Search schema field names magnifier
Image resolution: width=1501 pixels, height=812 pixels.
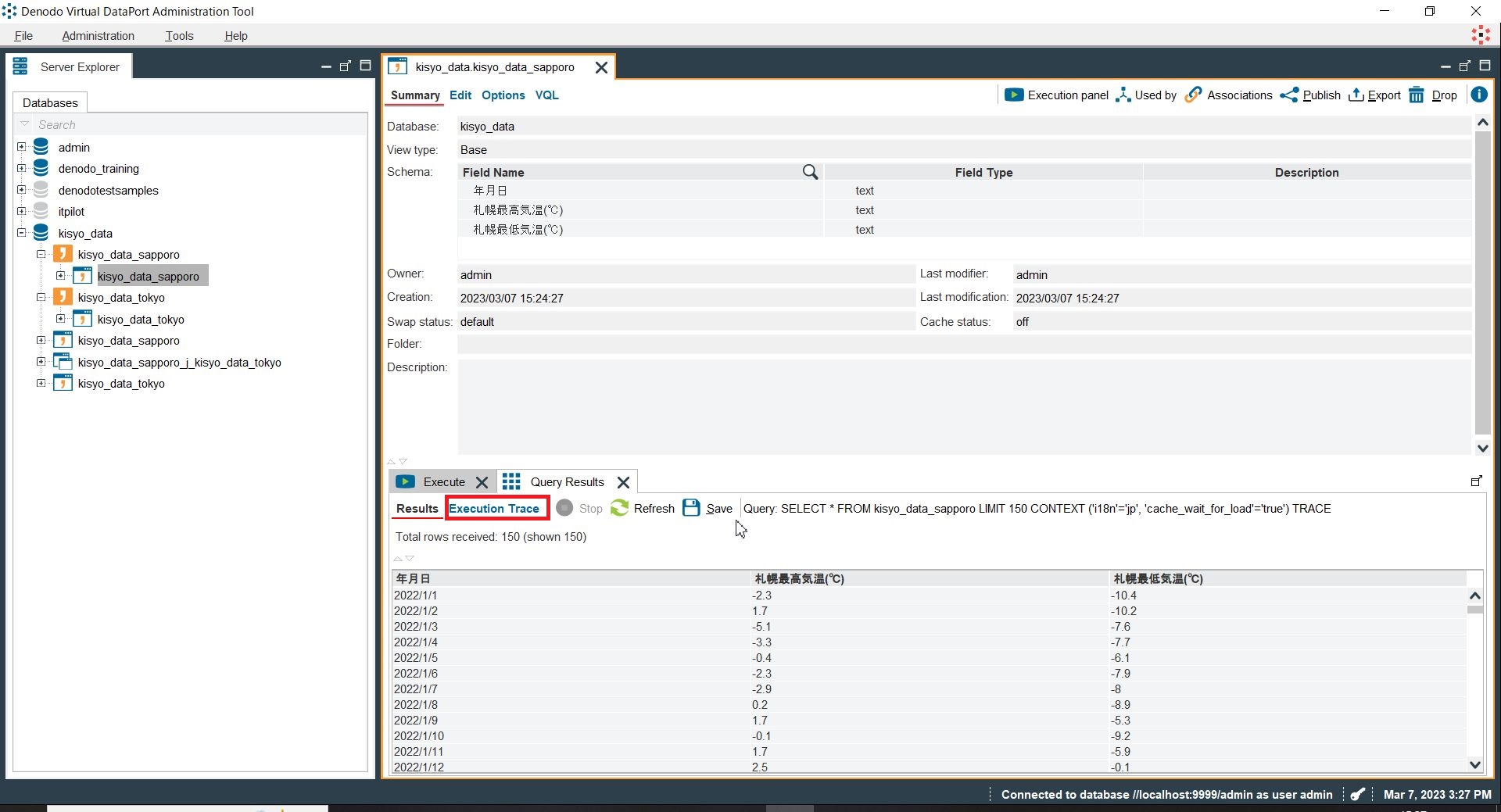click(810, 172)
